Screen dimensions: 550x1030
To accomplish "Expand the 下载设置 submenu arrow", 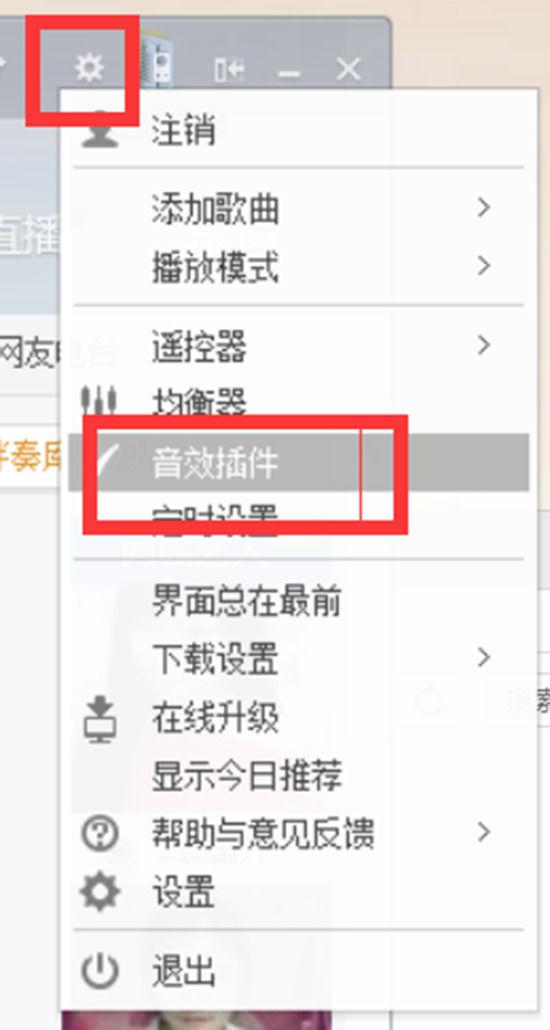I will click(484, 656).
